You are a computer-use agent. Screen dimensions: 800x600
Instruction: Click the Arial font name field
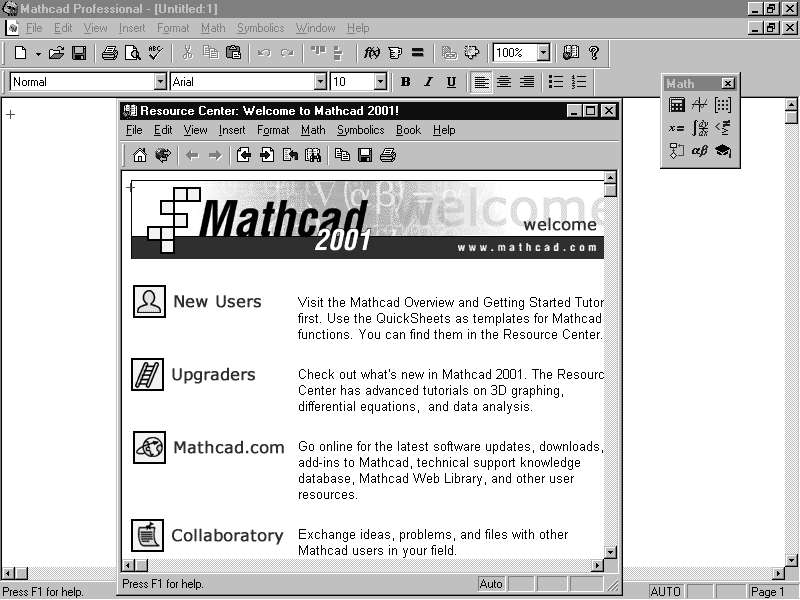[242, 82]
